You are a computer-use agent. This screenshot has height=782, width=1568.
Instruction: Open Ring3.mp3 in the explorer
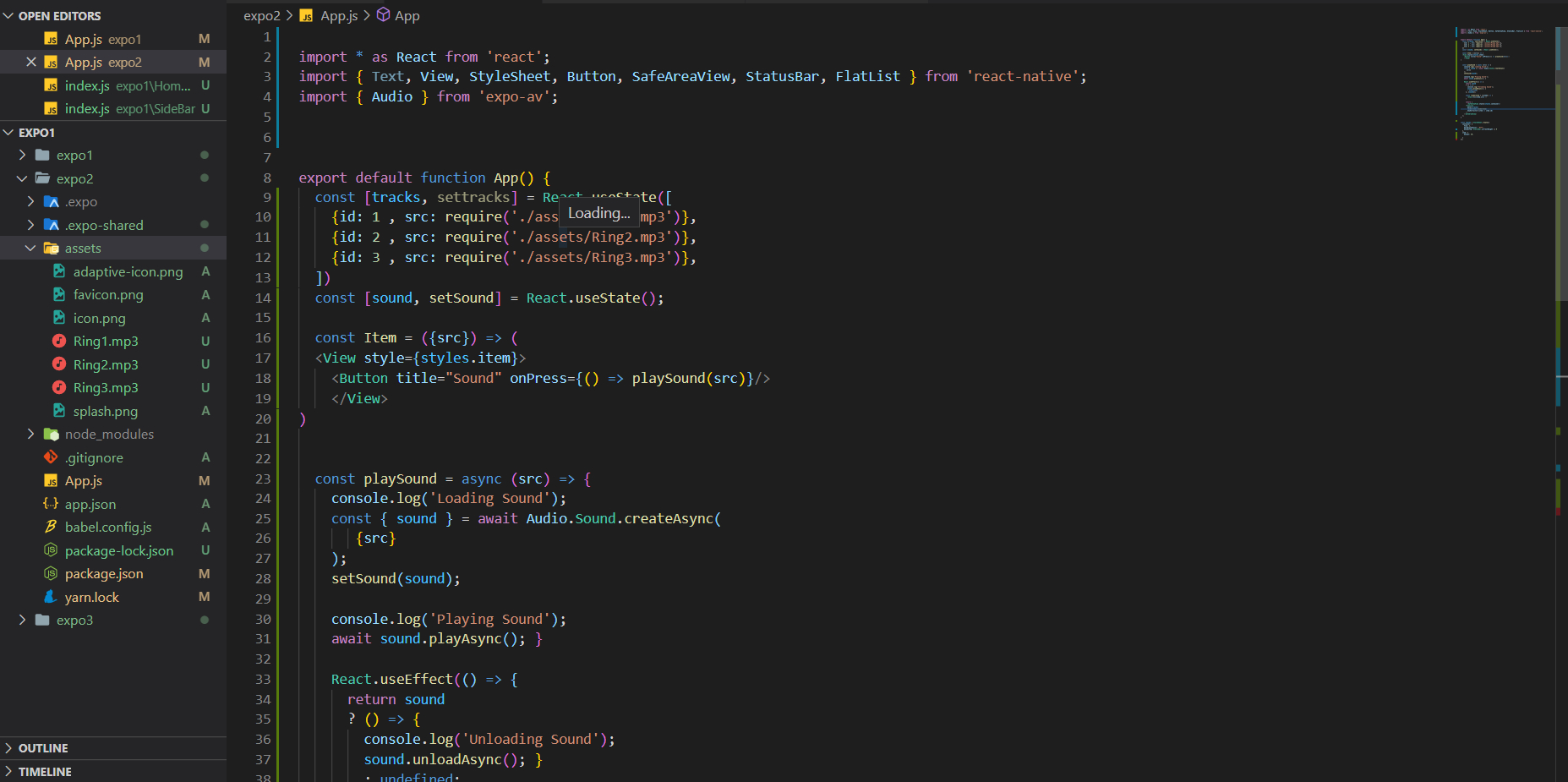click(x=106, y=387)
